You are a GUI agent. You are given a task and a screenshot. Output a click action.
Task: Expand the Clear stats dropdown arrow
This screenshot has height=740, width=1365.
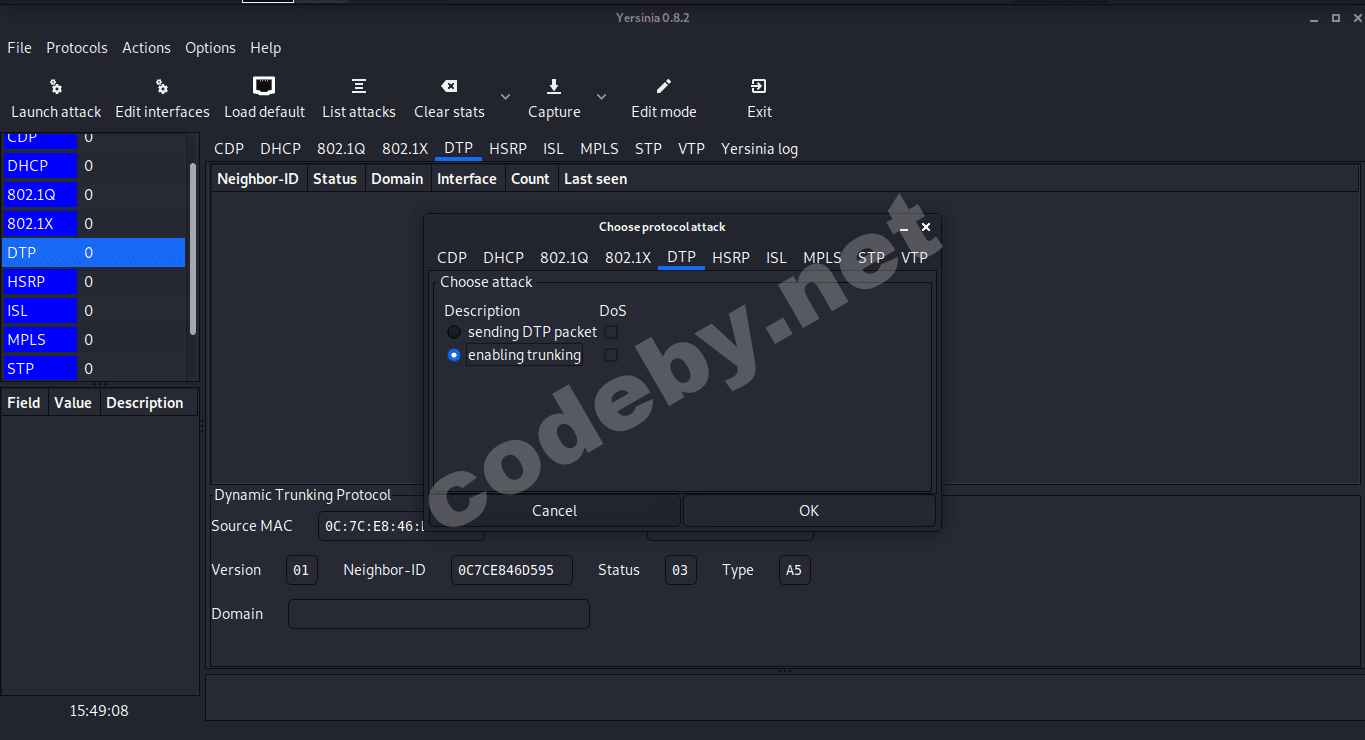tap(505, 97)
